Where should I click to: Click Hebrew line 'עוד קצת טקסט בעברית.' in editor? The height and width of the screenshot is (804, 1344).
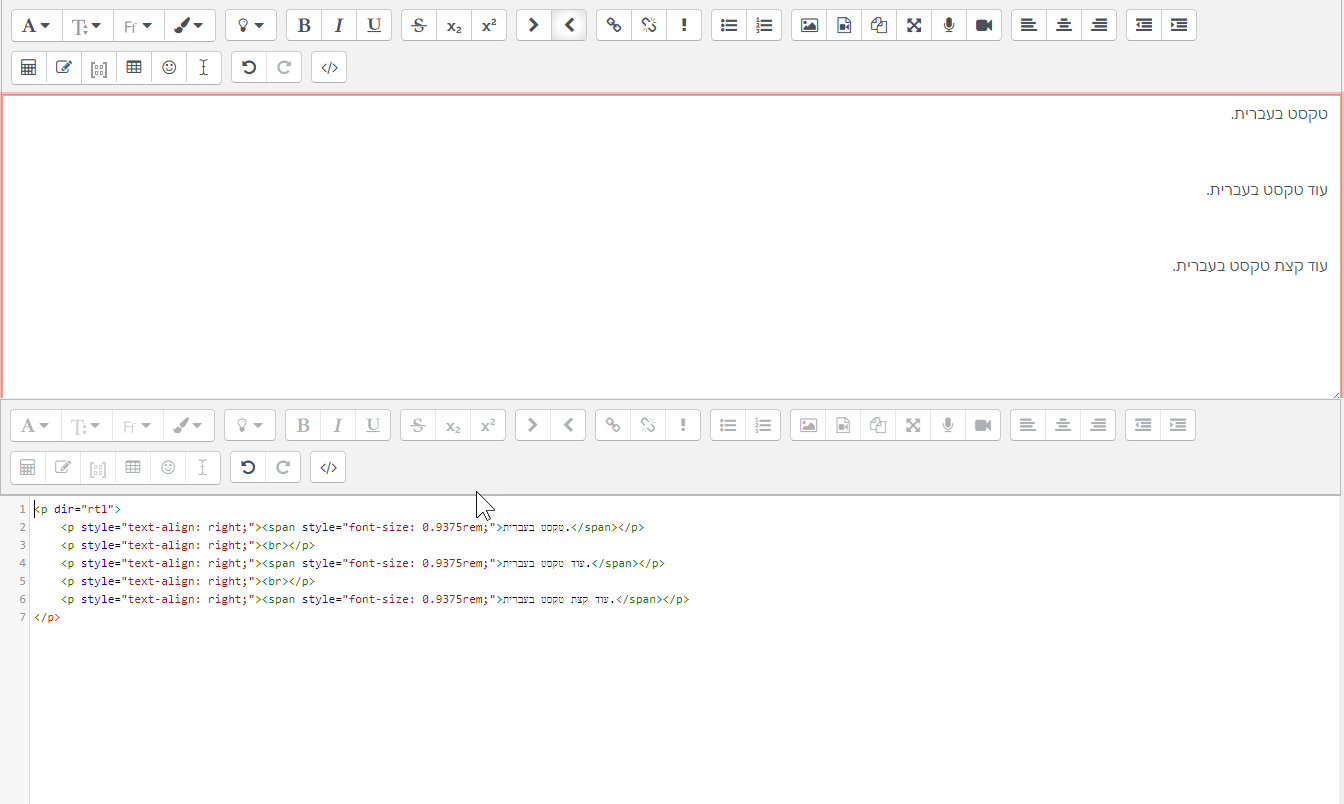(1250, 266)
